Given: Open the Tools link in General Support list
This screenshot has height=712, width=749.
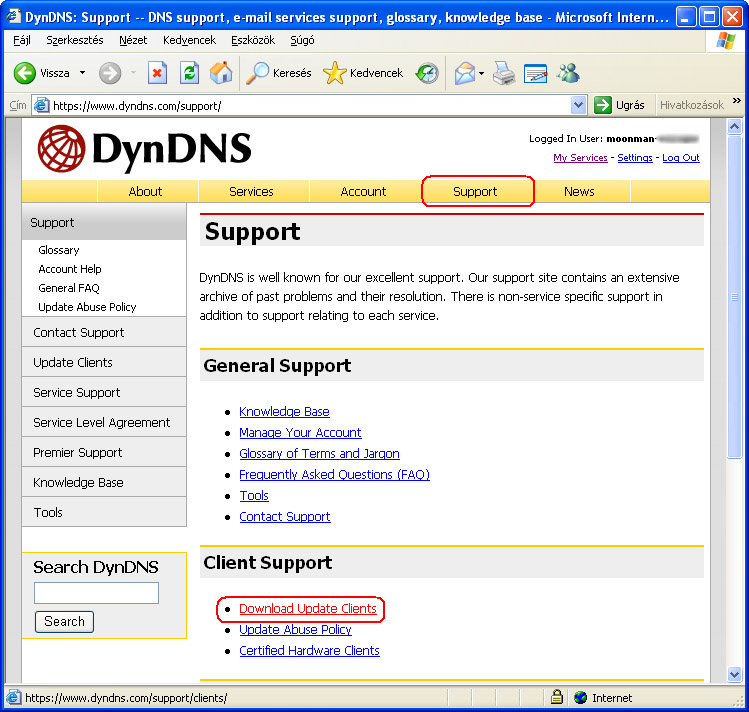Looking at the screenshot, I should [254, 496].
